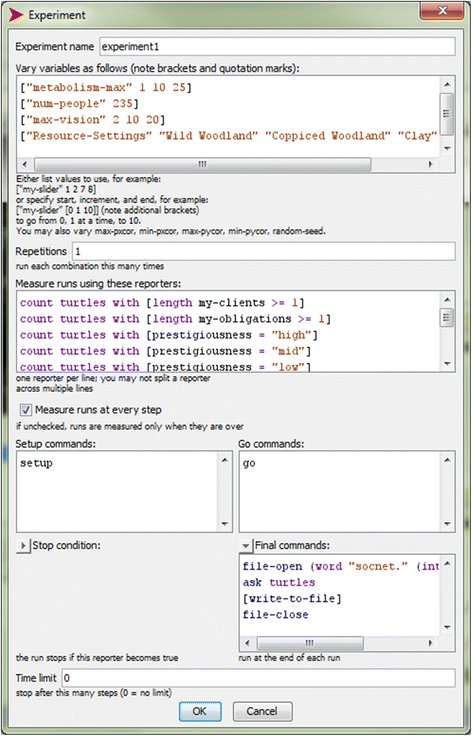Click Final commands horizontal scrollbar thumb

(310, 643)
